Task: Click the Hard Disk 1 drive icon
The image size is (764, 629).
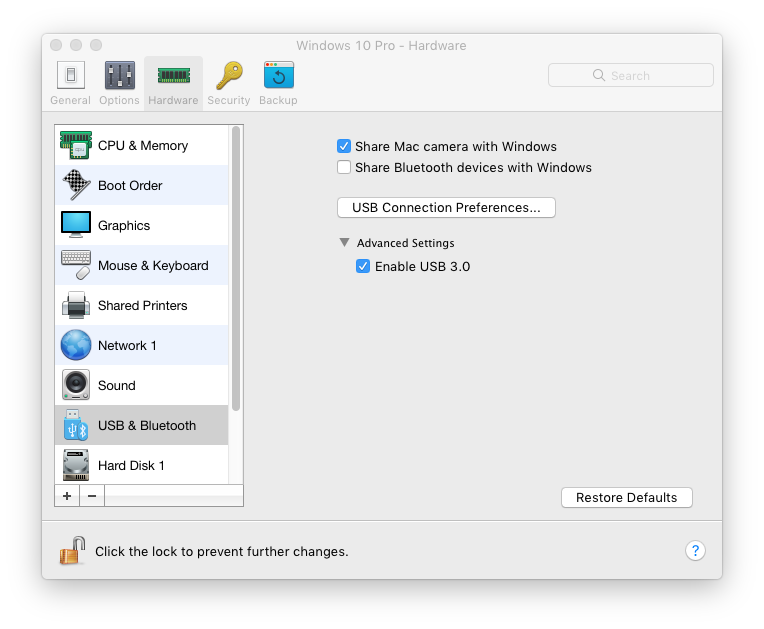Action: [76, 465]
